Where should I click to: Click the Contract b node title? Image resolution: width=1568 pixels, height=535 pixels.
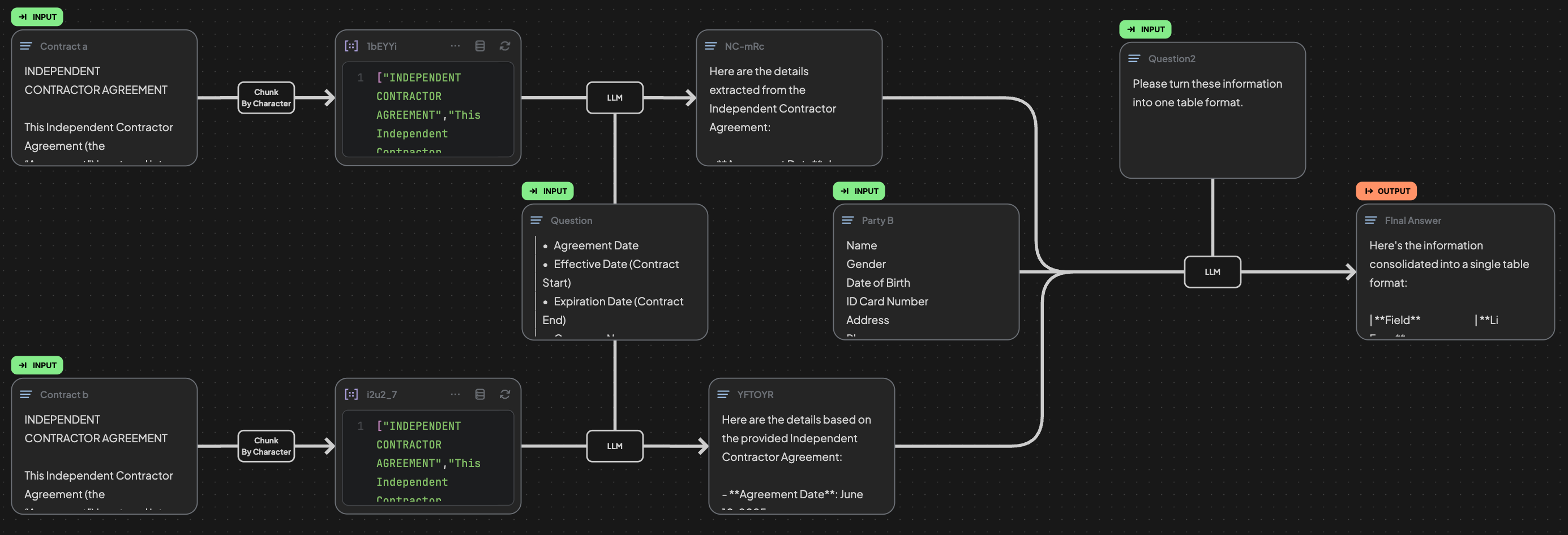pos(64,395)
